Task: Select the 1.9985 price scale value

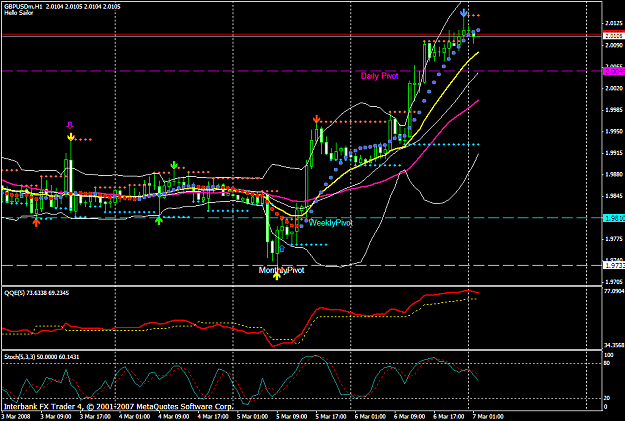Action: coord(614,110)
